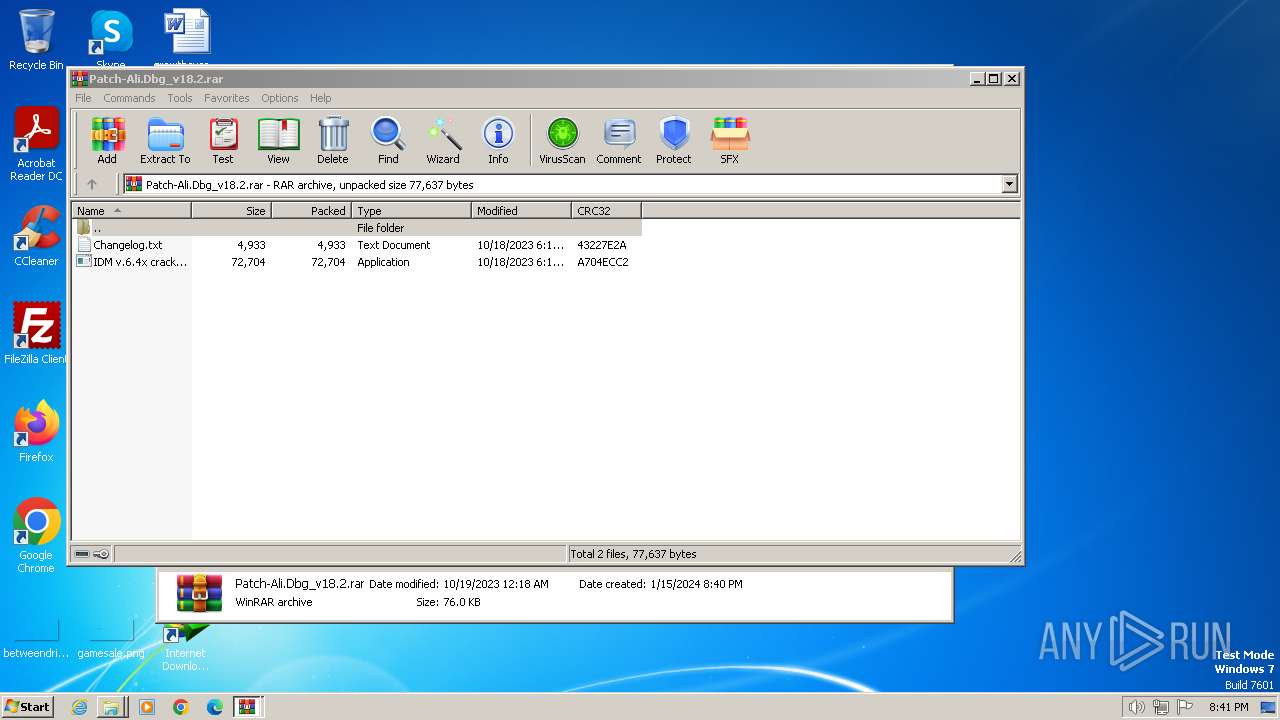Viewport: 1280px width, 720px height.
Task: Sort by CRC32 column header
Action: (x=606, y=211)
